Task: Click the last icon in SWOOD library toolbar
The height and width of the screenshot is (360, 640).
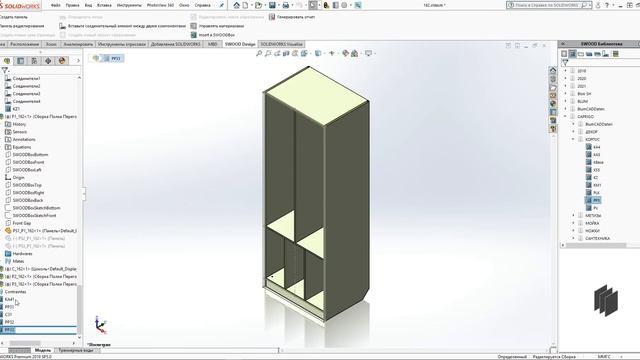Action: pos(616,54)
